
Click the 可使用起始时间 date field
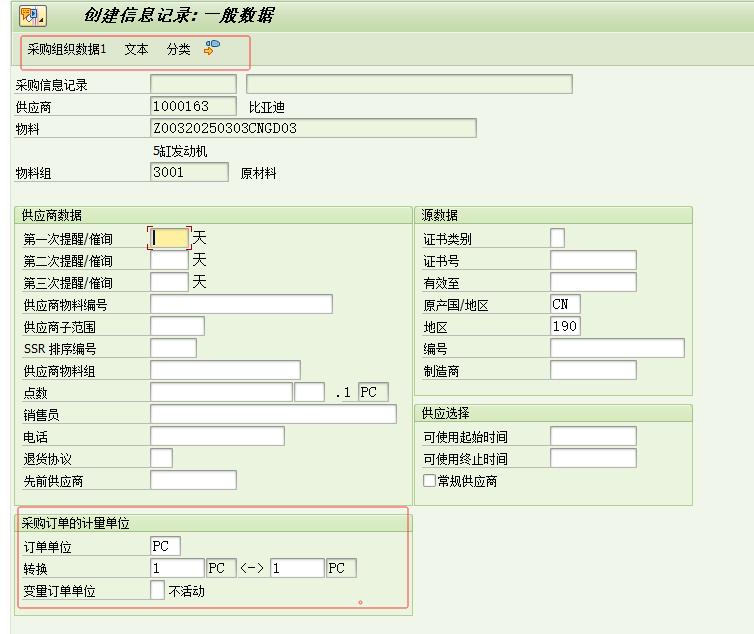pos(593,436)
